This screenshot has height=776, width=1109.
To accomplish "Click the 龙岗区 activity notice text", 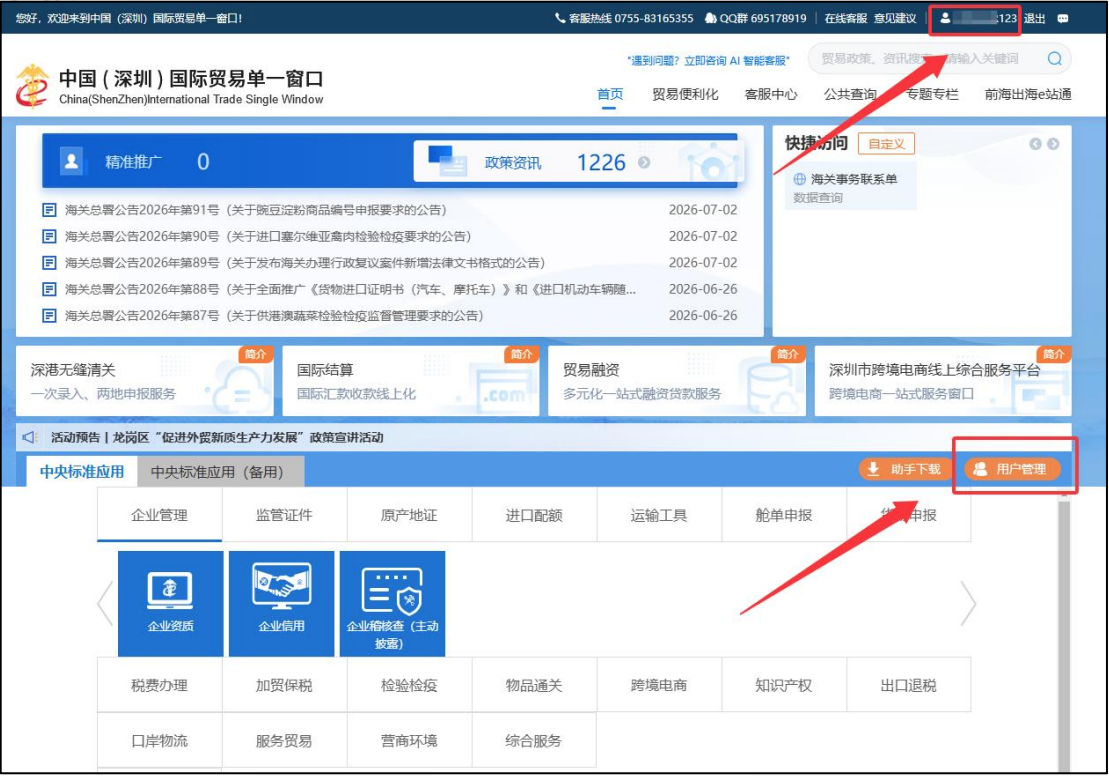I will [x=217, y=437].
